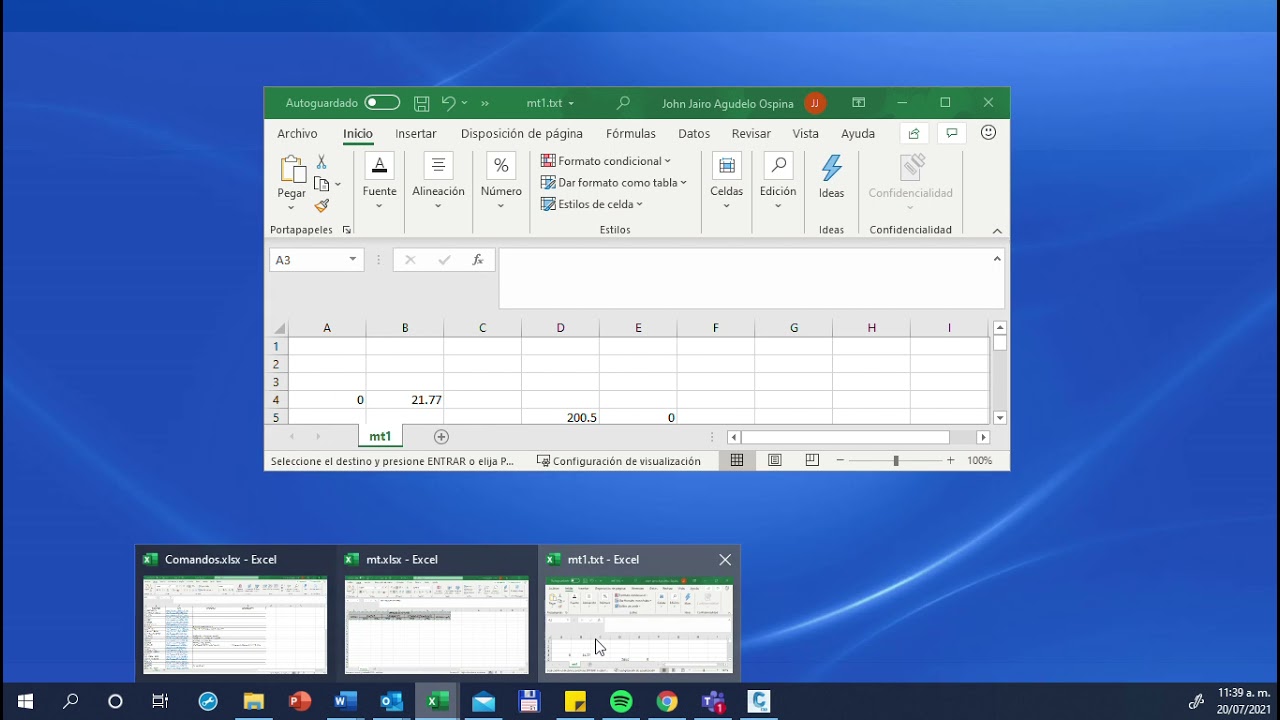
Task: Select the mt1 sheet tab
Action: [x=380, y=437]
